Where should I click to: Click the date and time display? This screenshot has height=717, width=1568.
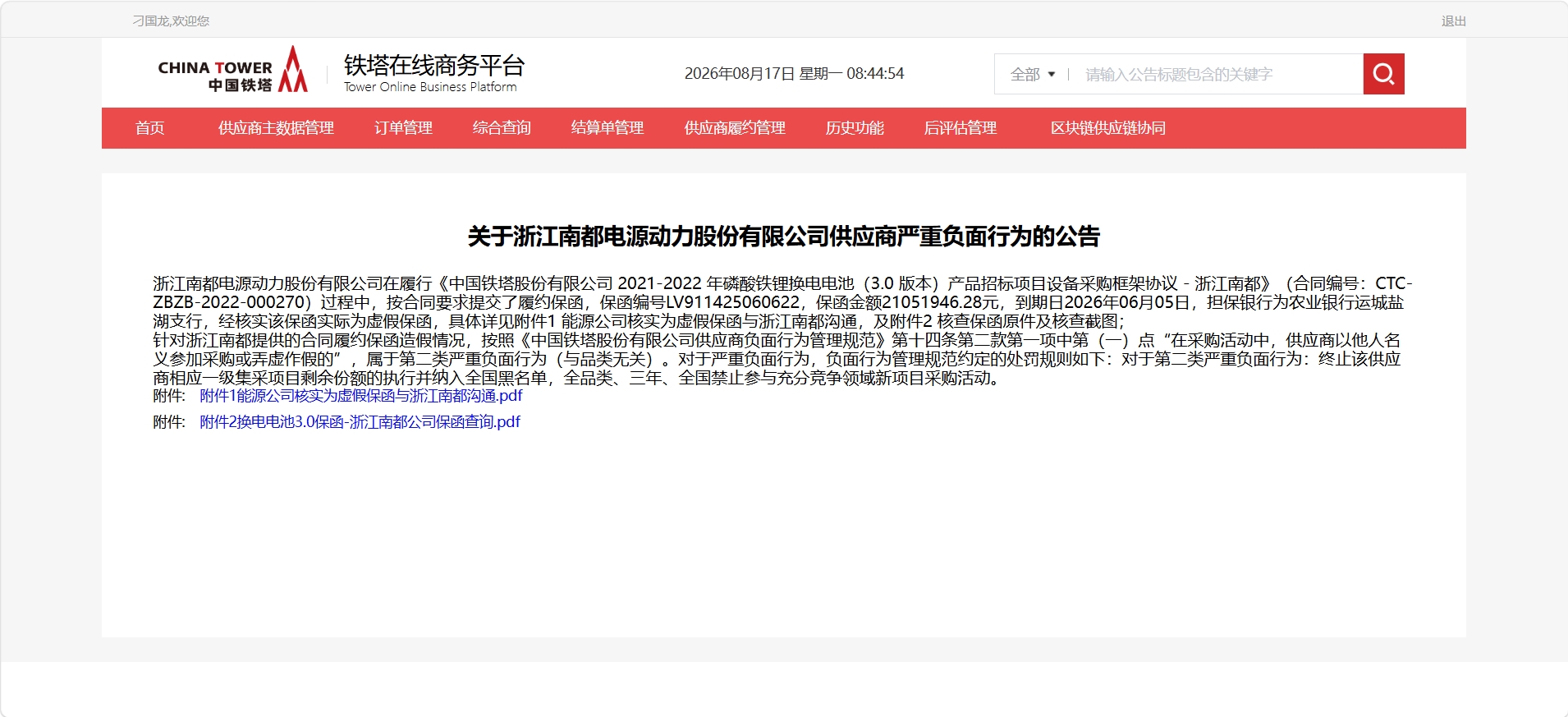tap(794, 74)
